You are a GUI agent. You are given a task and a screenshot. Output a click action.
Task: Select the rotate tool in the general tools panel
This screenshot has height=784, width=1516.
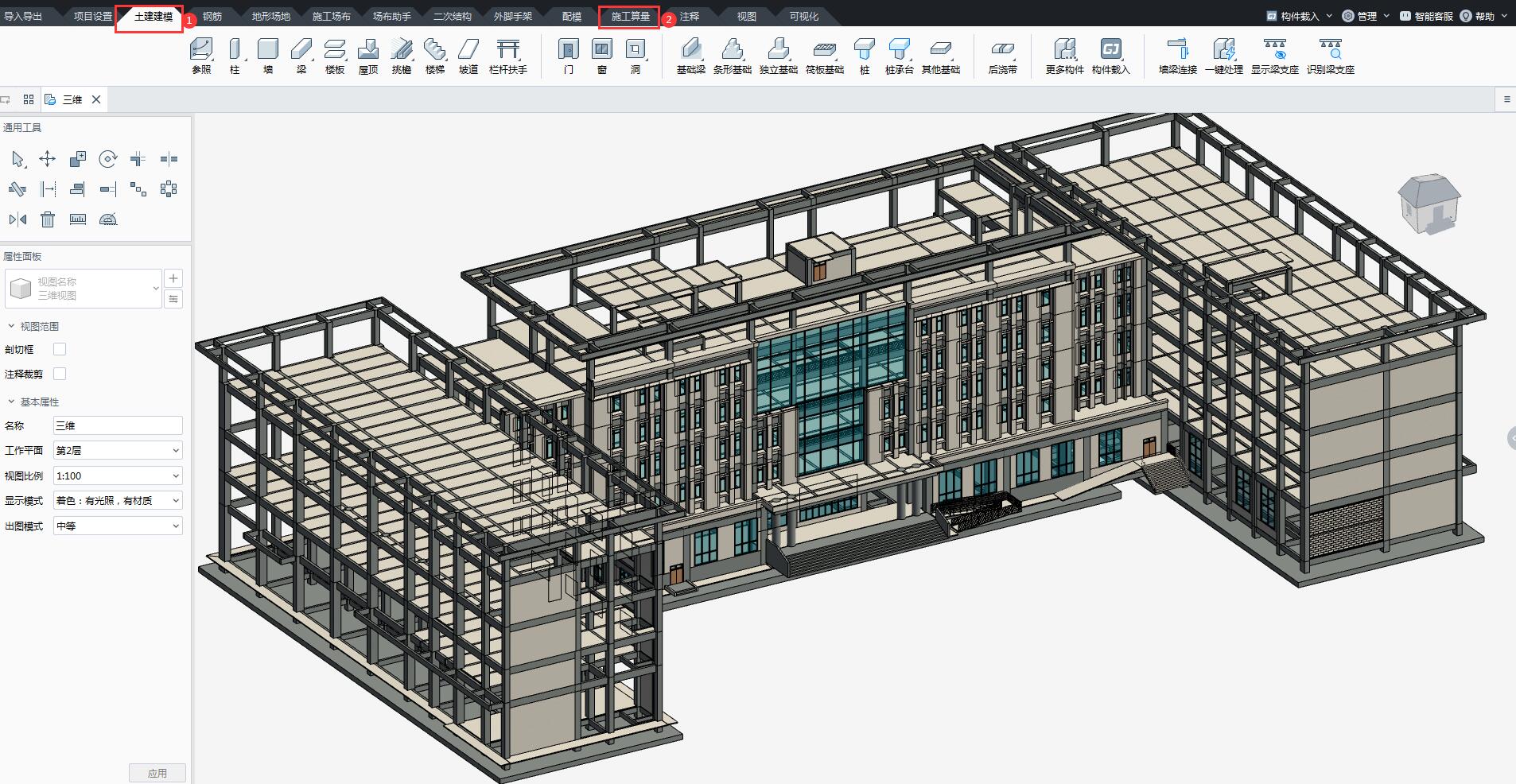[108, 158]
